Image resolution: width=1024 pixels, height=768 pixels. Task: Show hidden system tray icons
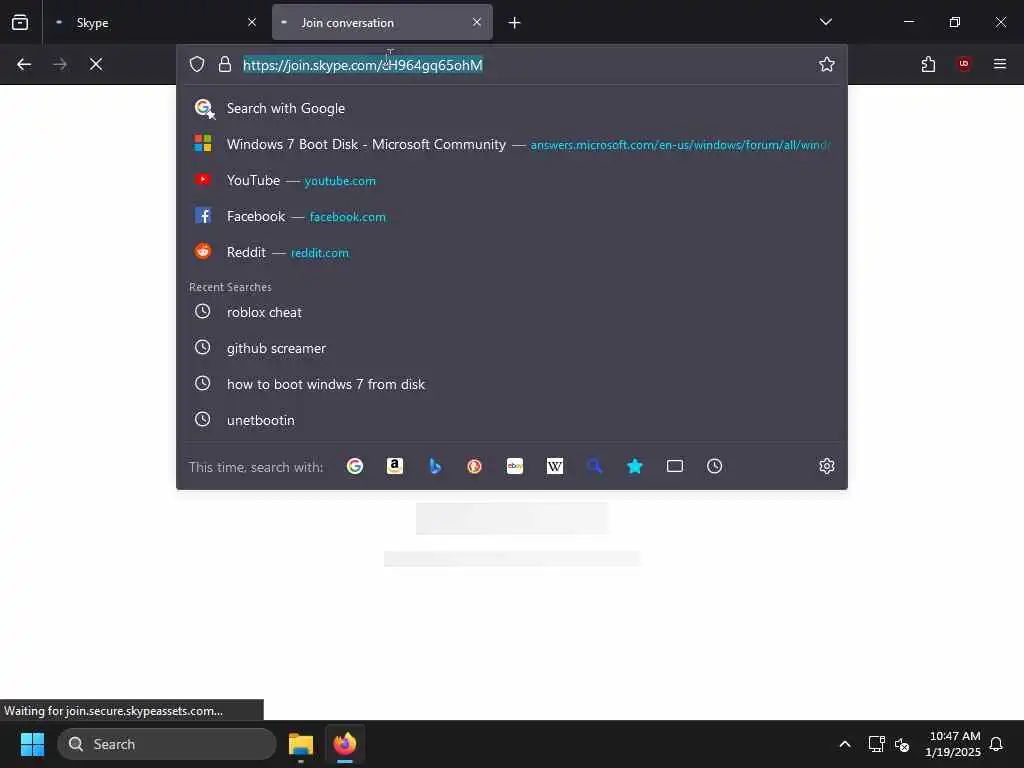point(844,744)
